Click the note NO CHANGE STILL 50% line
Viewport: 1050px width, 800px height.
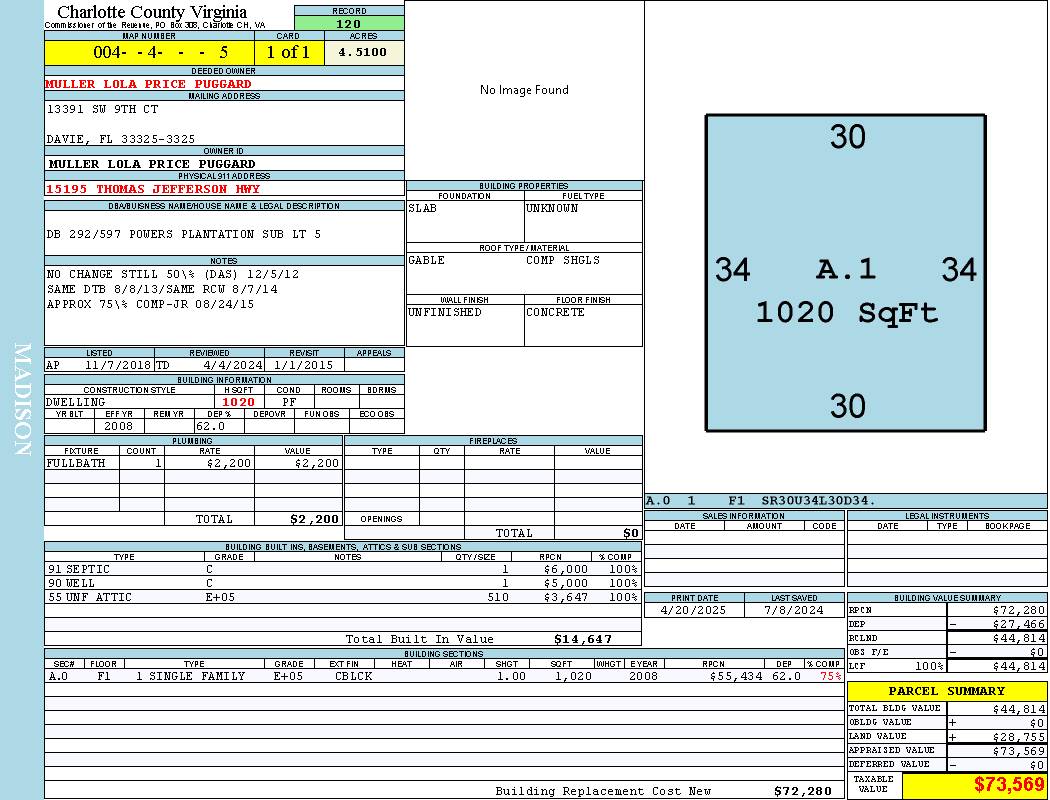173,274
